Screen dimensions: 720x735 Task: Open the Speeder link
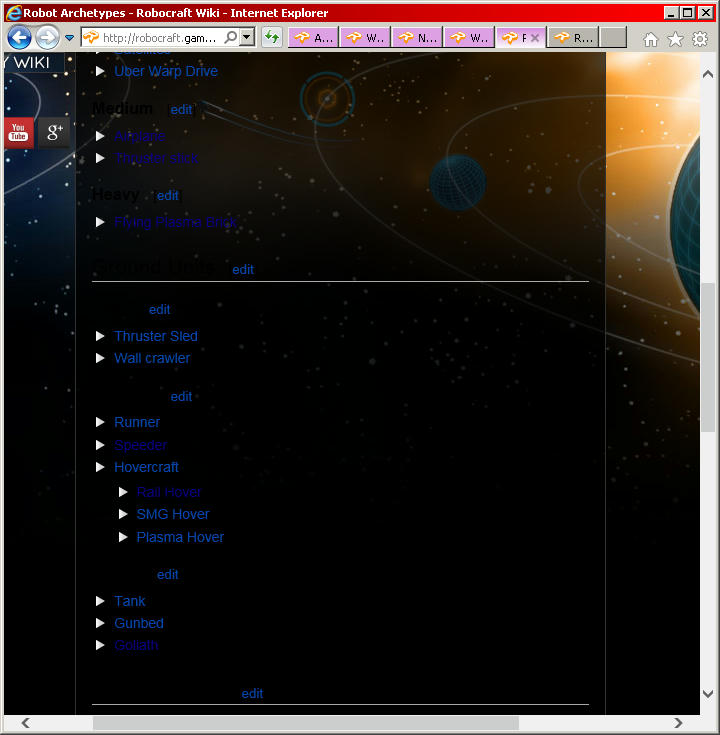(141, 445)
